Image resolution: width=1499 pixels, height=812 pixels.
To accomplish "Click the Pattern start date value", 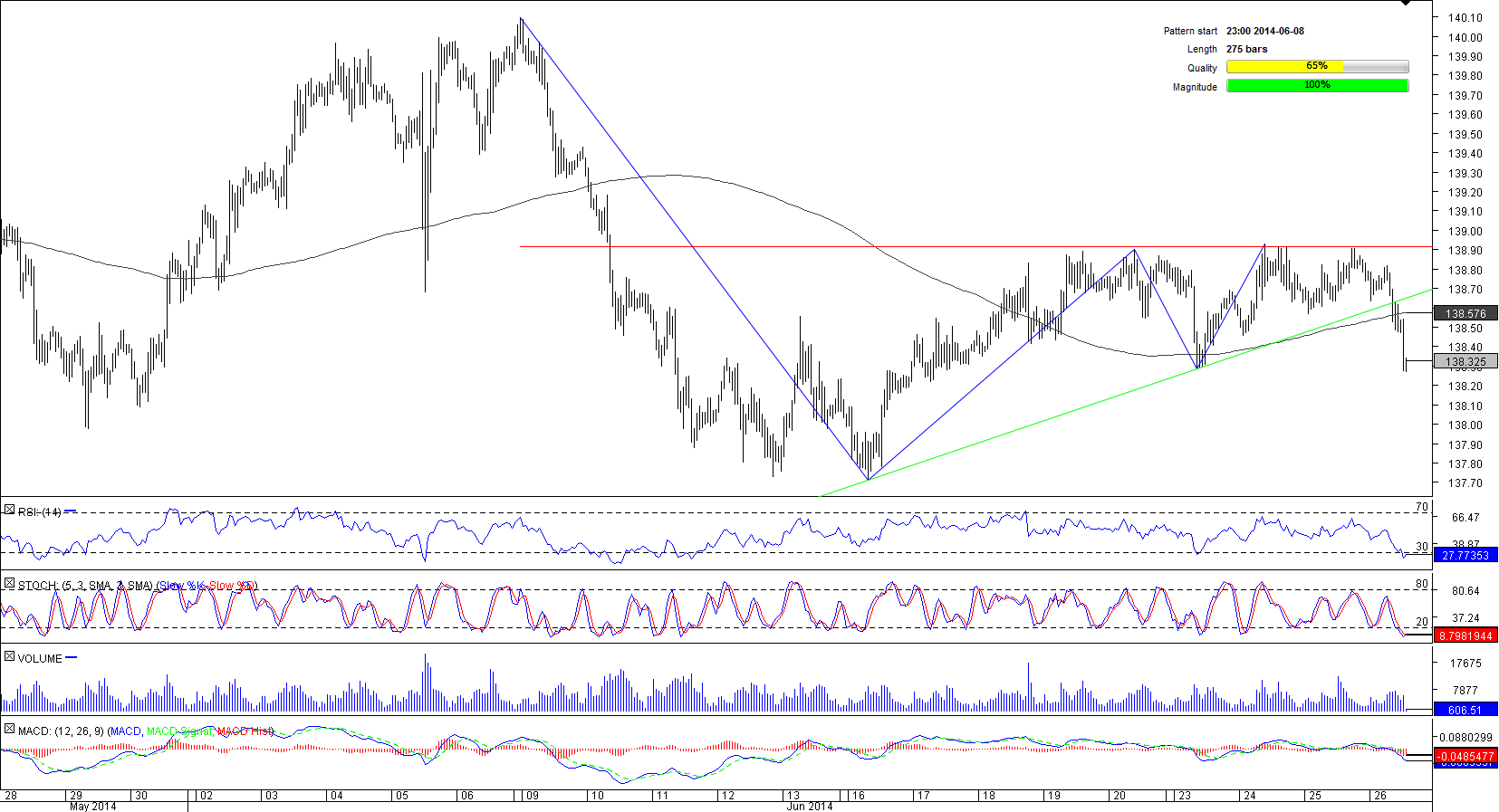I will (1265, 31).
